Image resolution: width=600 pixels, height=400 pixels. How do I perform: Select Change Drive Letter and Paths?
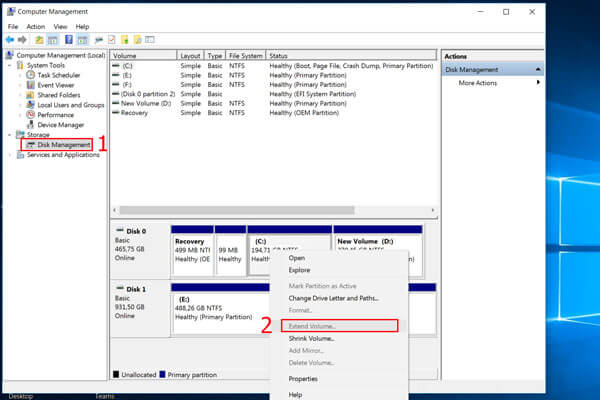pos(334,298)
